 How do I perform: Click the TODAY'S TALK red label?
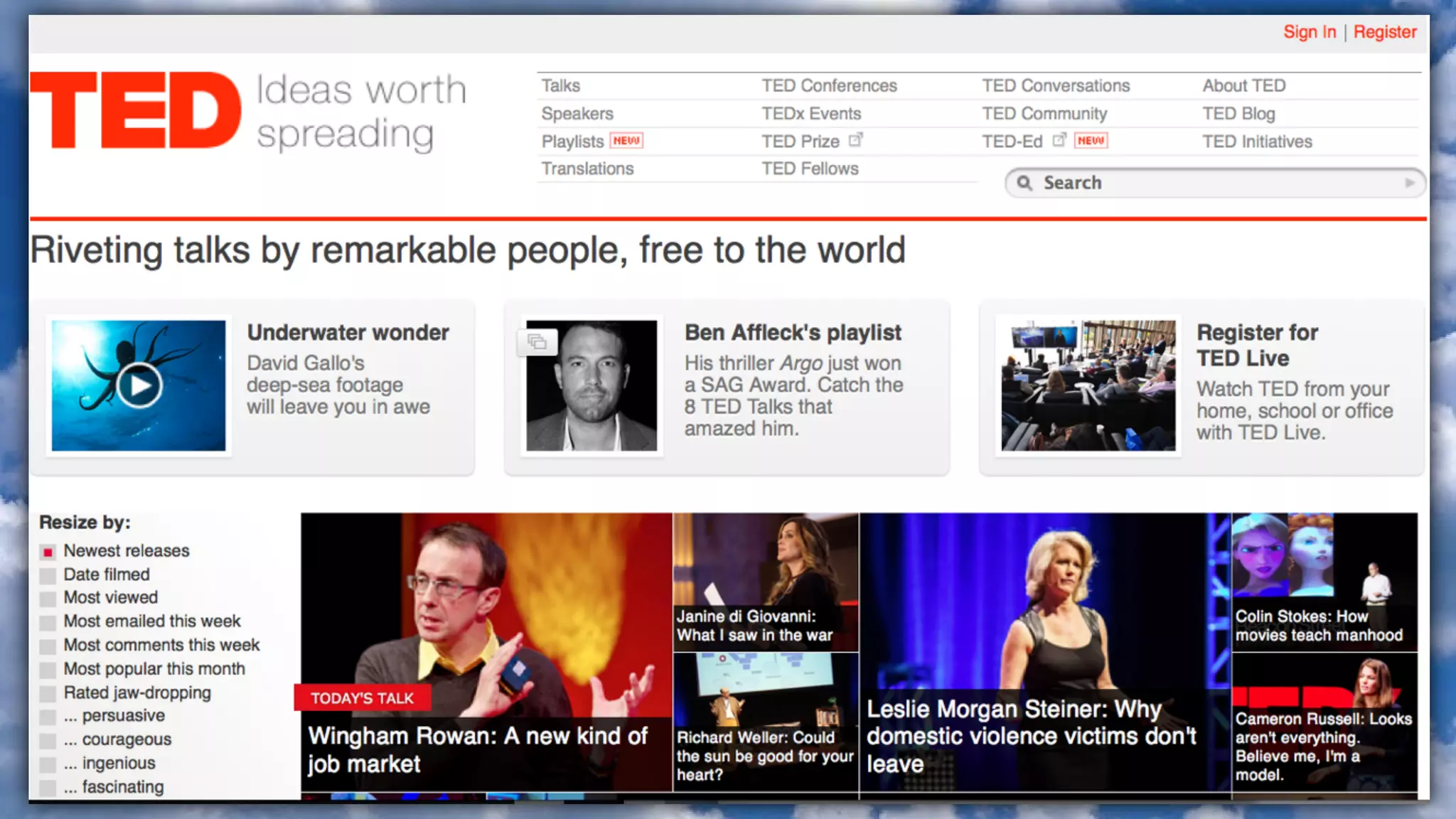point(362,698)
